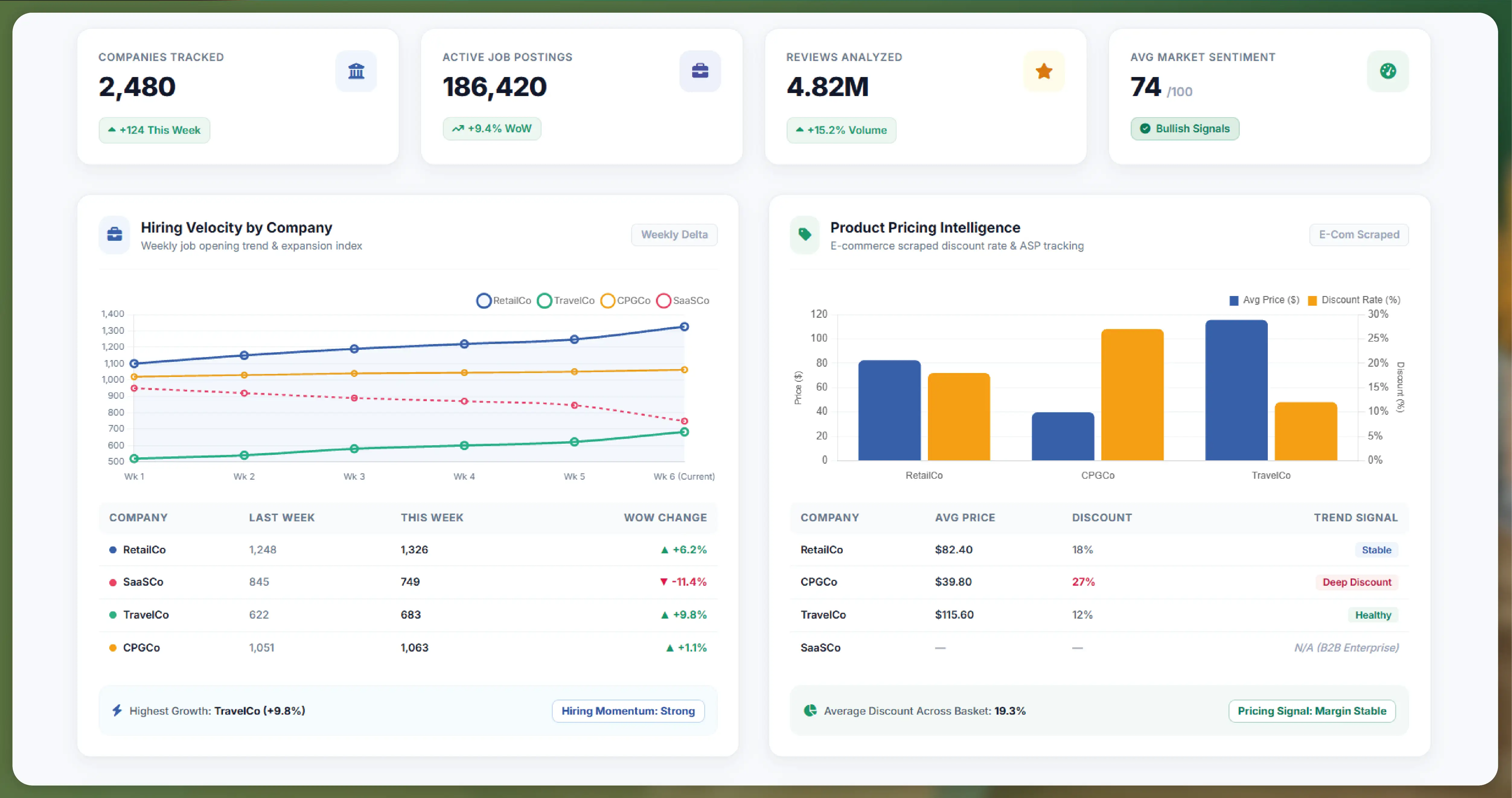Toggle TravelCo series in line chart legend
This screenshot has height=798, width=1512.
click(565, 301)
